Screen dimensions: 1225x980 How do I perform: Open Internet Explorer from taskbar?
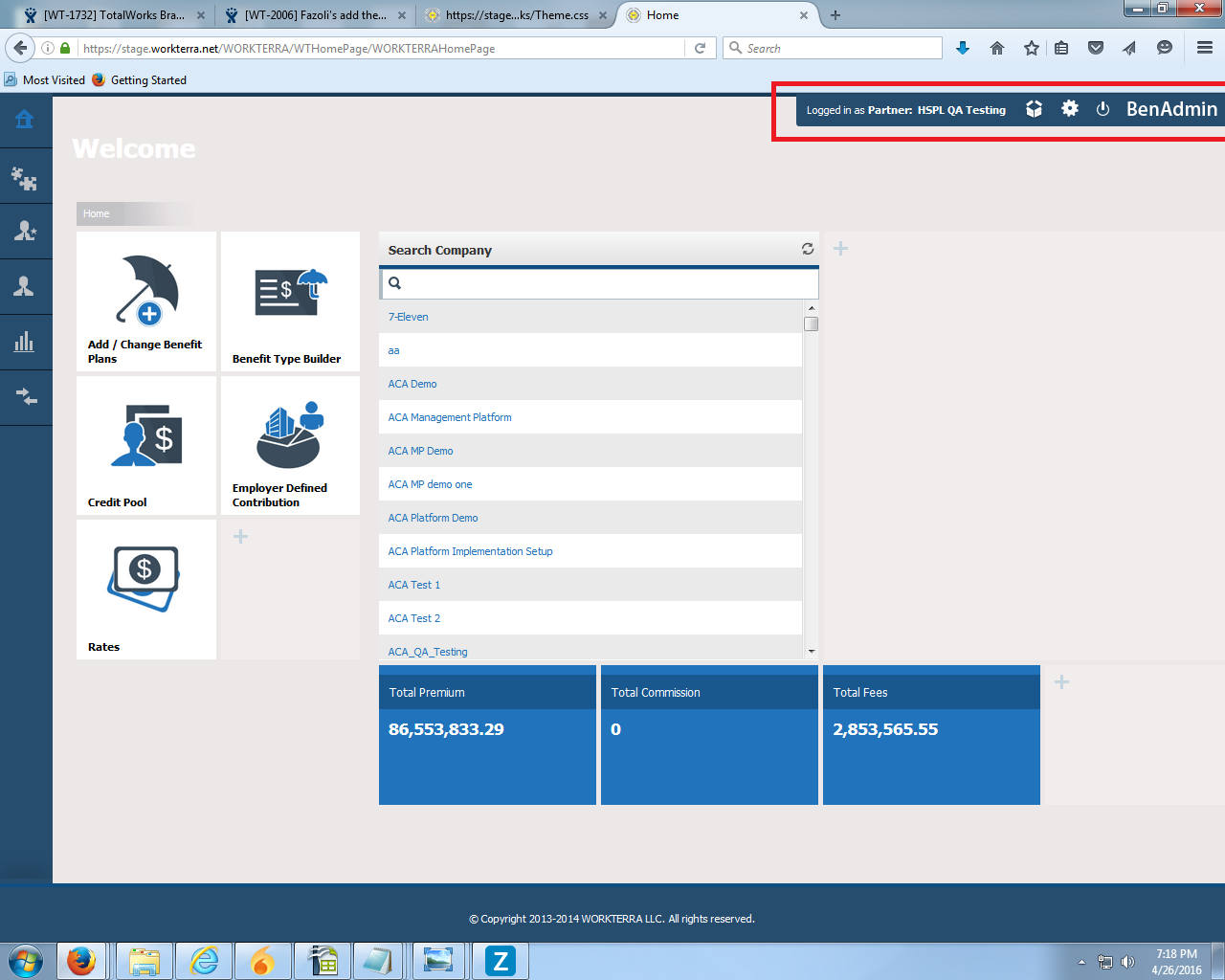(205, 961)
